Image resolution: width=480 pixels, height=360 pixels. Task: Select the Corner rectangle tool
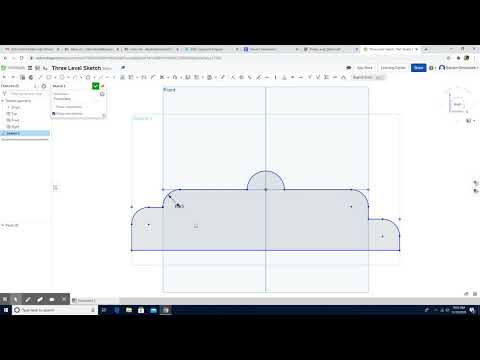pos(49,77)
